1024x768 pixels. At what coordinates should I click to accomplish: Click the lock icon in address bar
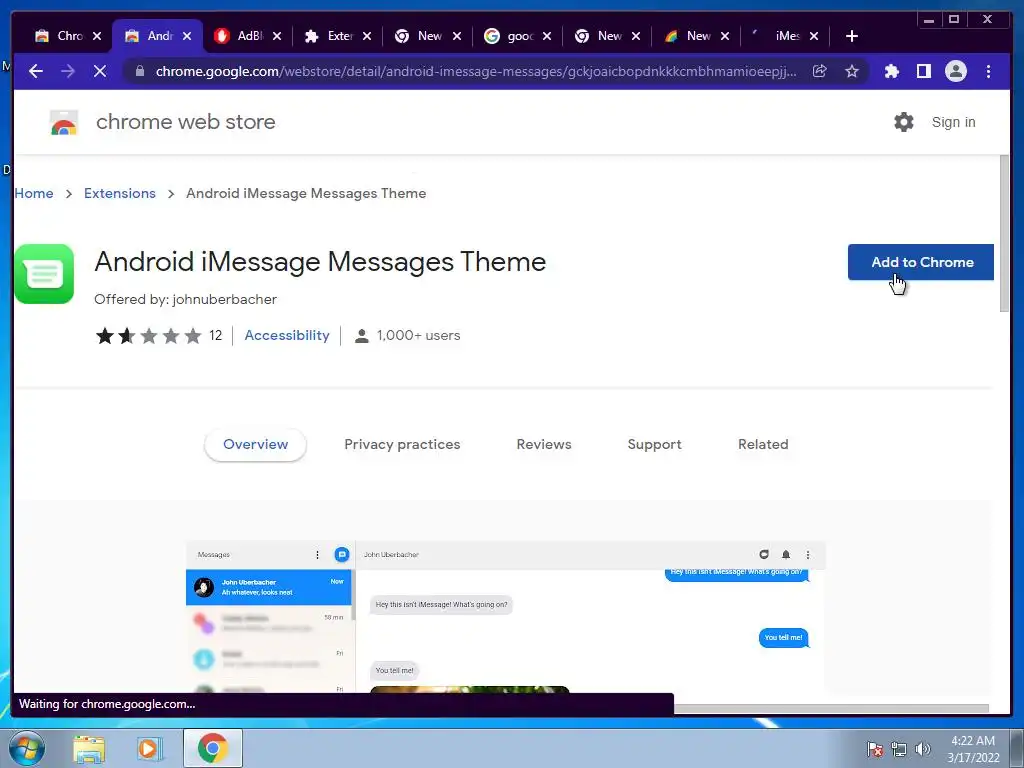coord(139,71)
